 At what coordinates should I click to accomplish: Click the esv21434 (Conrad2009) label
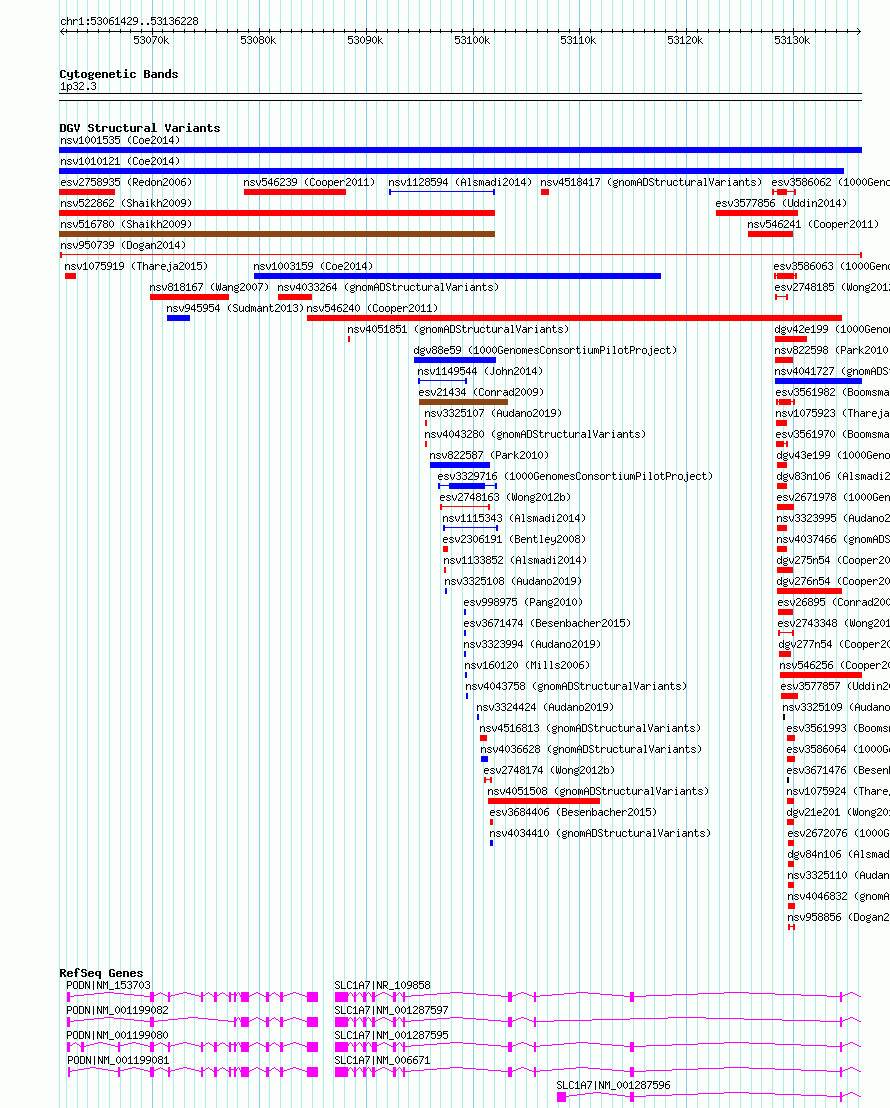[x=481, y=392]
